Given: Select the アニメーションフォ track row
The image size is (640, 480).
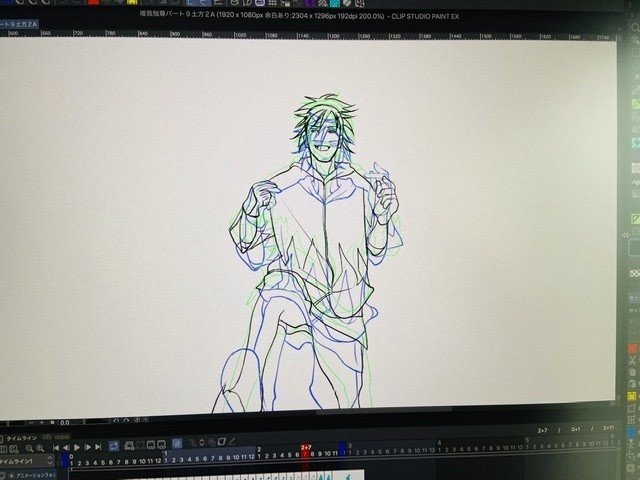Looking at the screenshot, I should [29, 476].
